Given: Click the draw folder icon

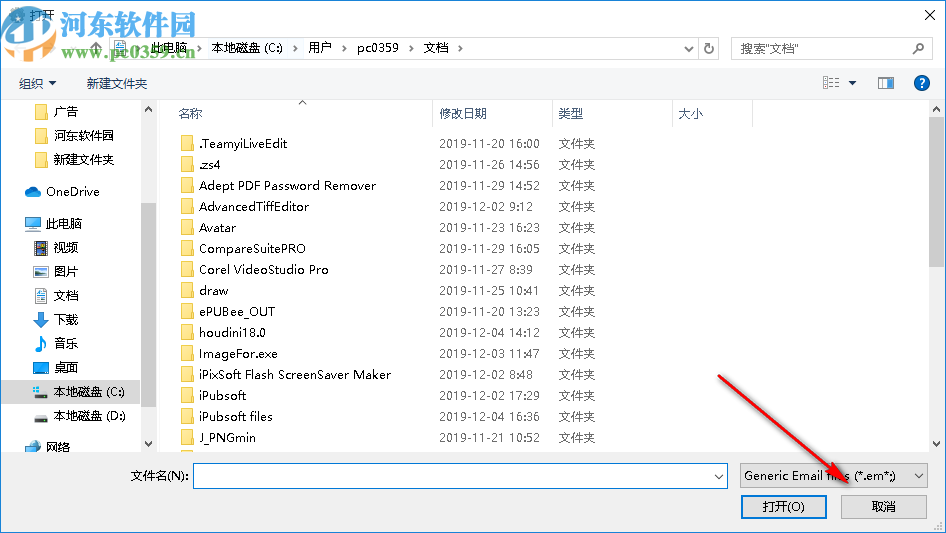Looking at the screenshot, I should [187, 291].
